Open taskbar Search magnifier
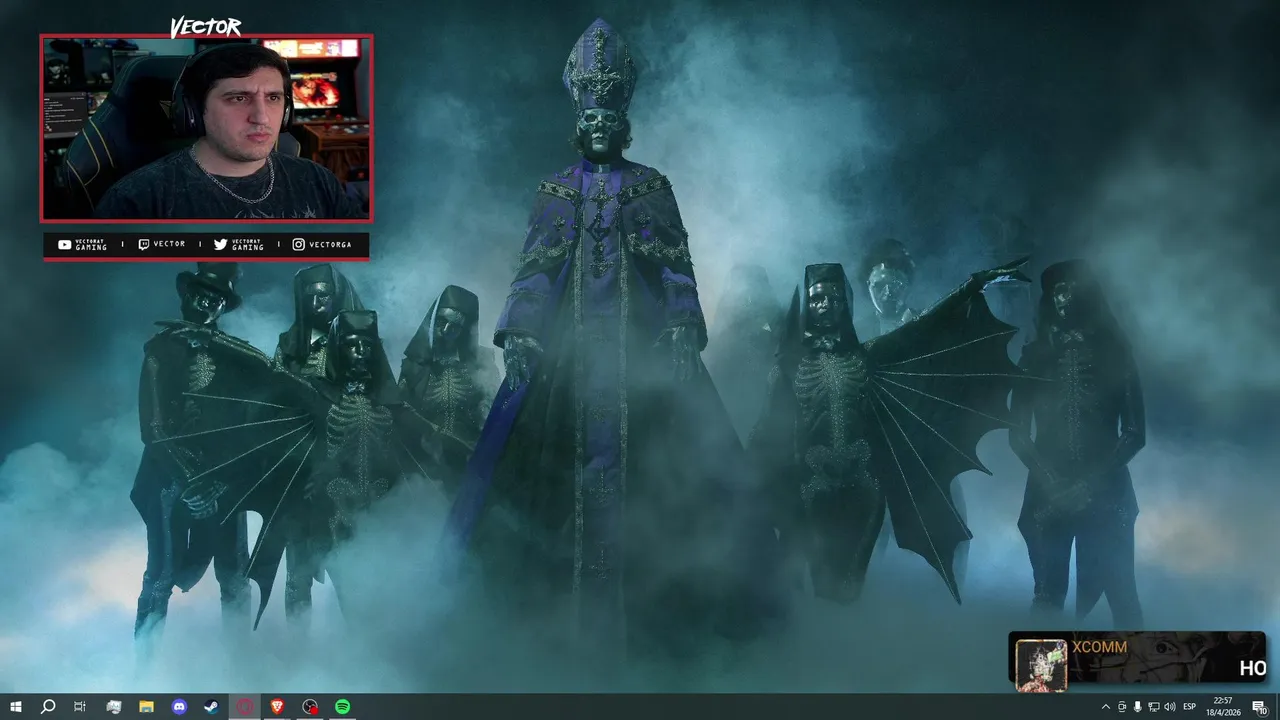The image size is (1280, 720). [x=48, y=707]
